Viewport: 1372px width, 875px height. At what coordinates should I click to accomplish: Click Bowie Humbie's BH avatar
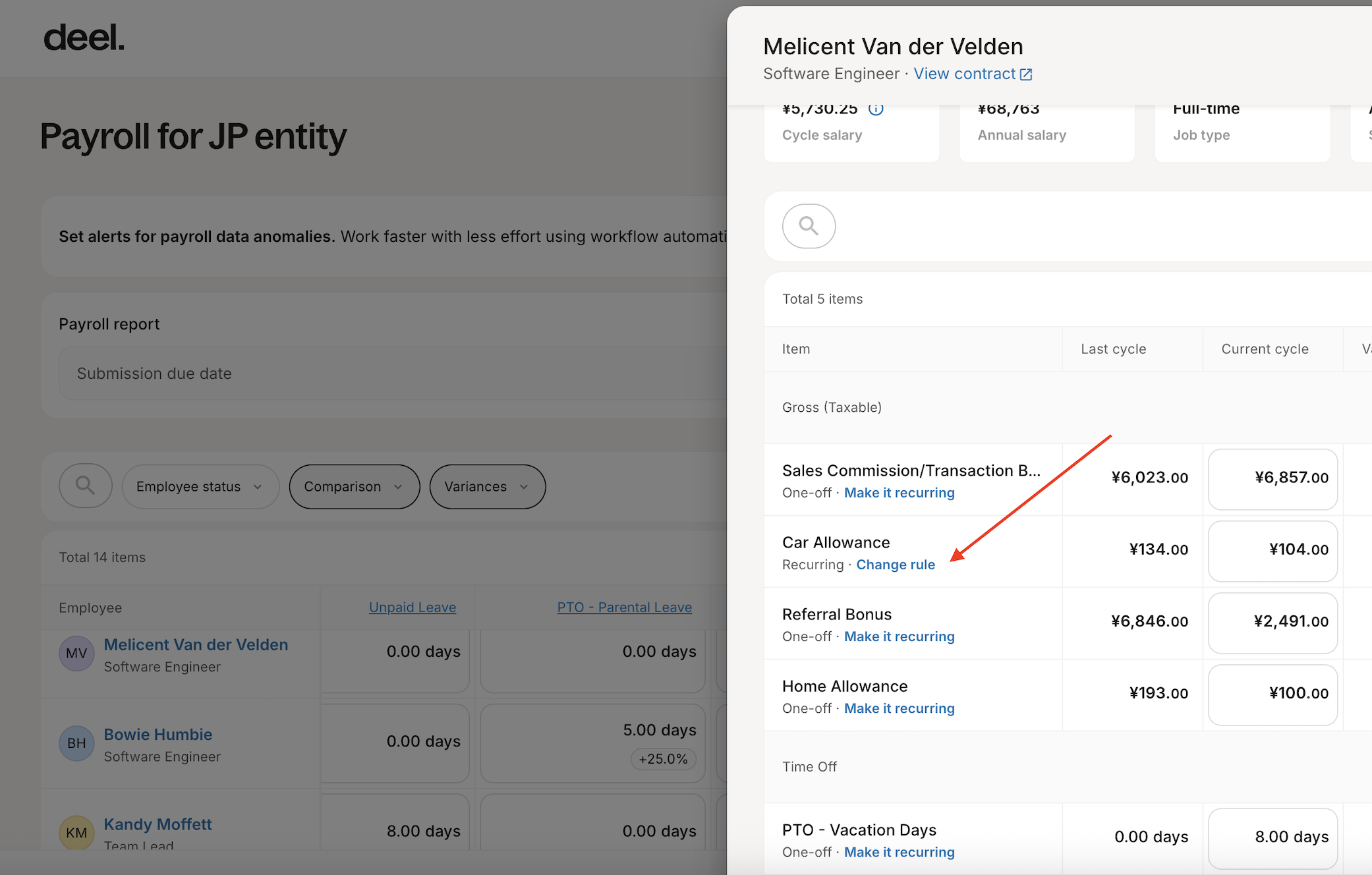click(76, 743)
